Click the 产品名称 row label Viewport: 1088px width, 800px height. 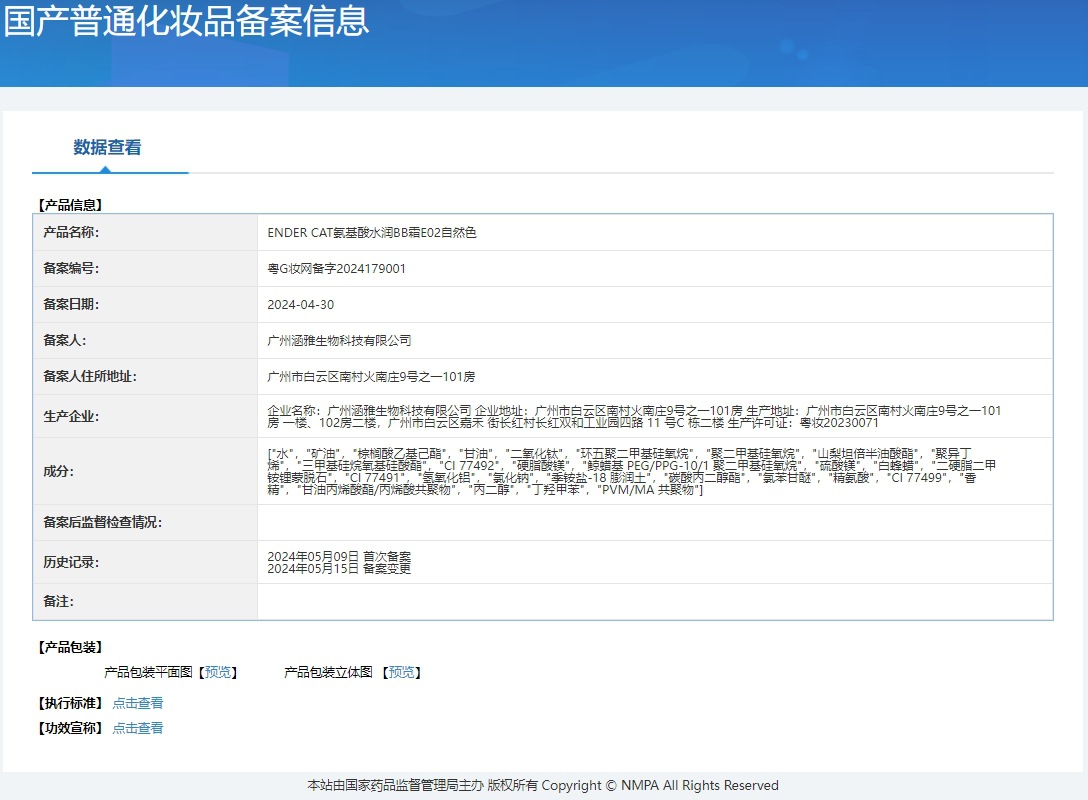[x=71, y=232]
